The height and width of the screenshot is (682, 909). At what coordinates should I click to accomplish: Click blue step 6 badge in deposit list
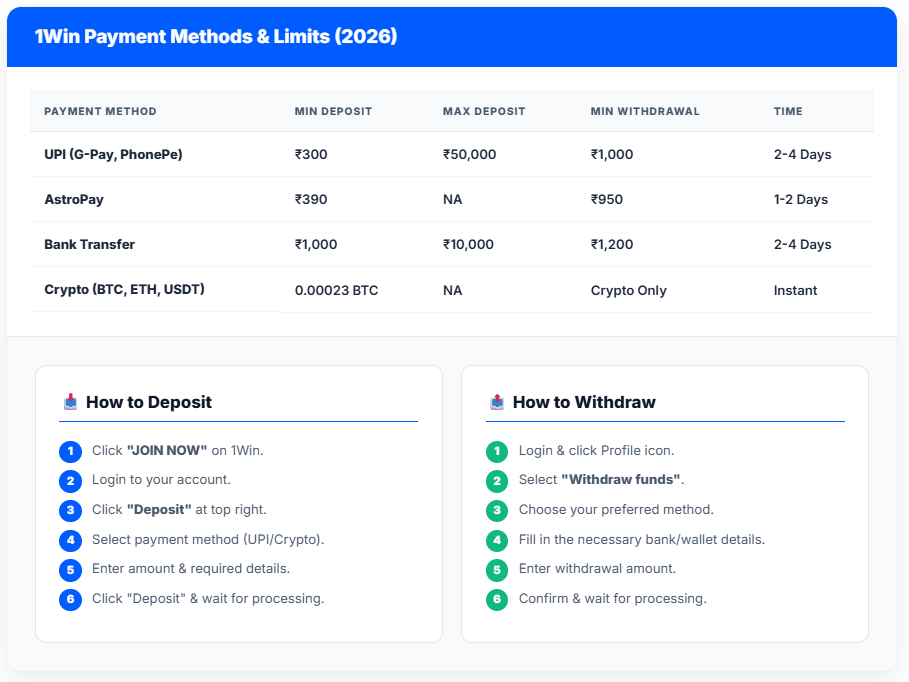point(70,599)
